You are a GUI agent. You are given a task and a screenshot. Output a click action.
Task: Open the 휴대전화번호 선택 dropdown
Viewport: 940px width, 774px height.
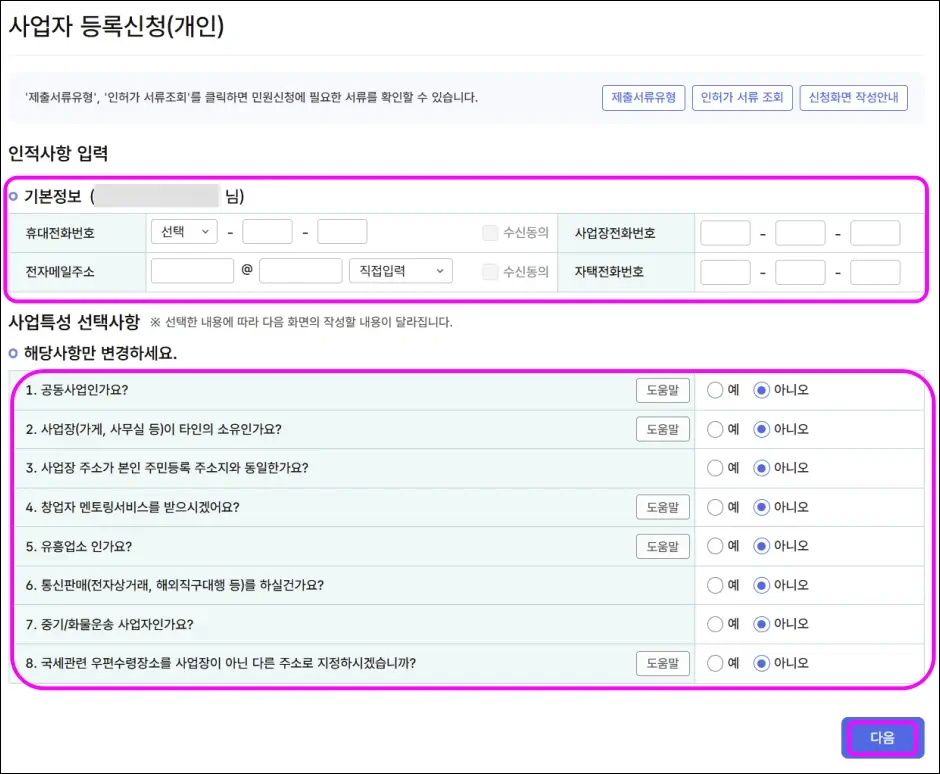tap(184, 231)
